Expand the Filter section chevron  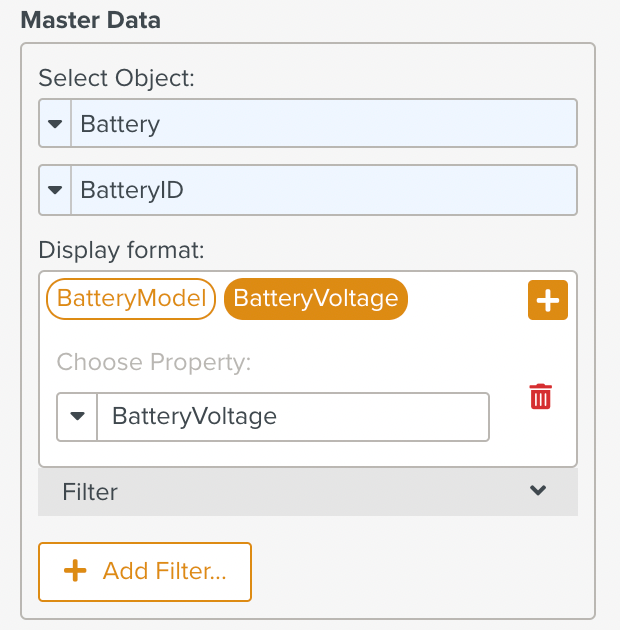[538, 491]
